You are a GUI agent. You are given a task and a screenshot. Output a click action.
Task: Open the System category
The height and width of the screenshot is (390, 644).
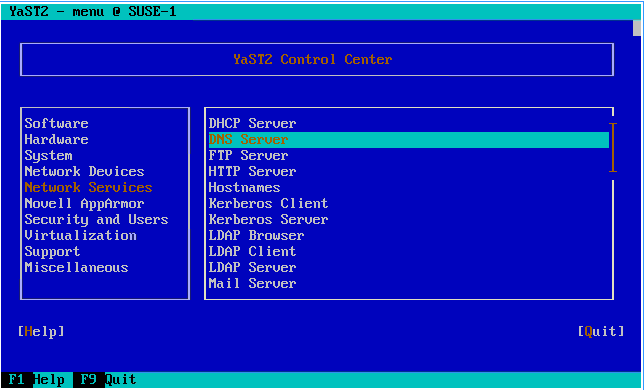[48, 156]
